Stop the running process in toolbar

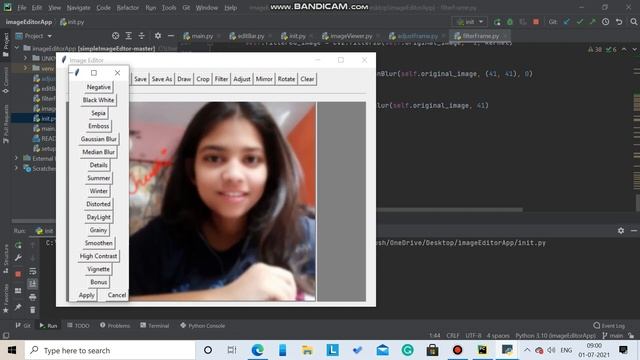(x=536, y=22)
